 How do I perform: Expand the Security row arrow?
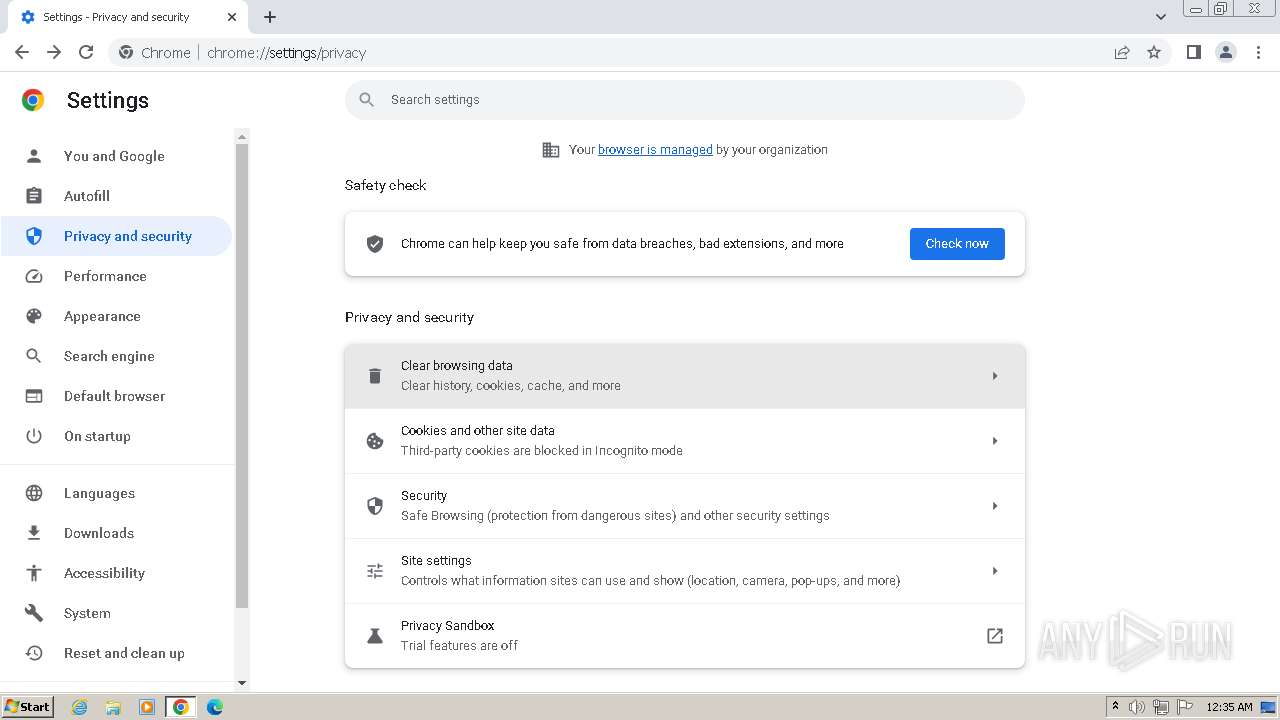click(995, 506)
